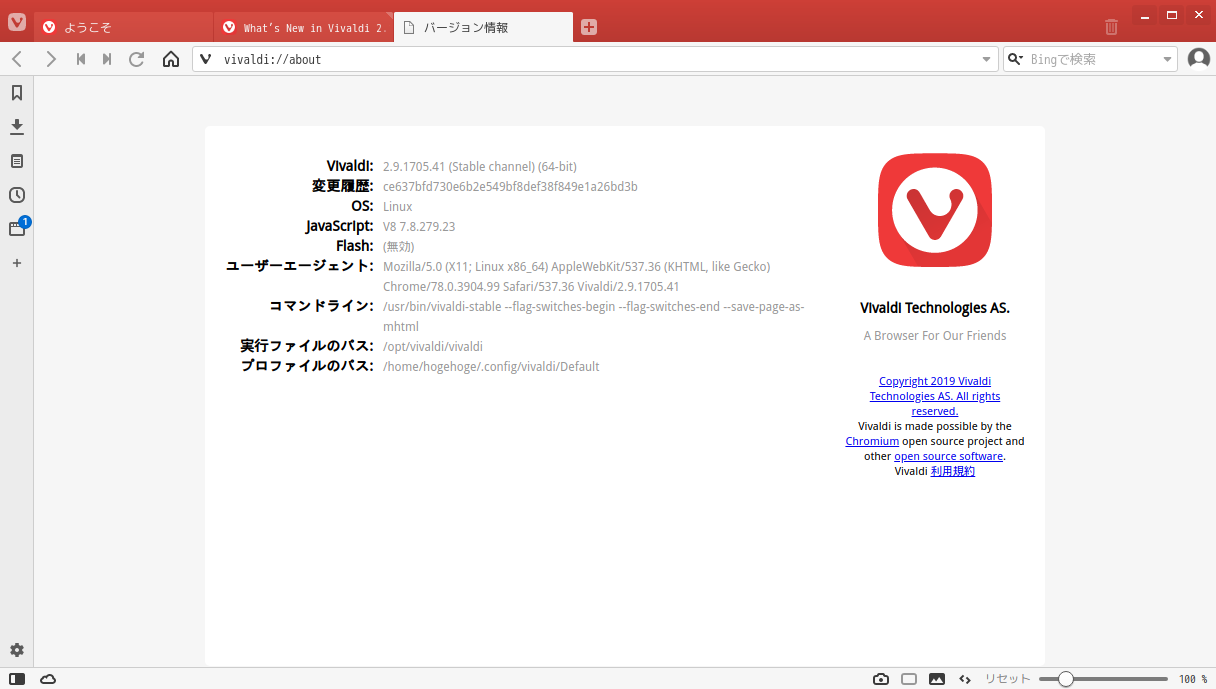The image size is (1216, 689).
Task: Open the Window panel with badge
Action: pyautogui.click(x=17, y=229)
